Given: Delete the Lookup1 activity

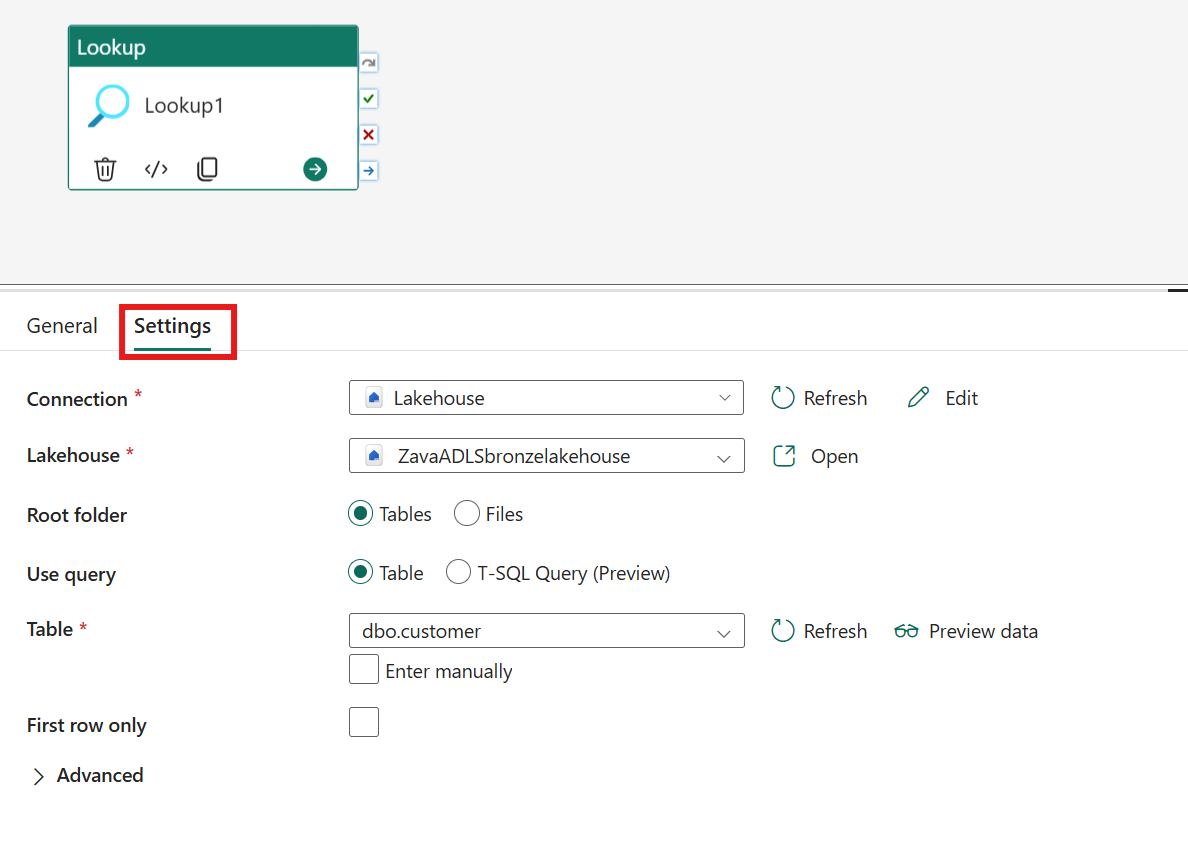Looking at the screenshot, I should click(104, 169).
